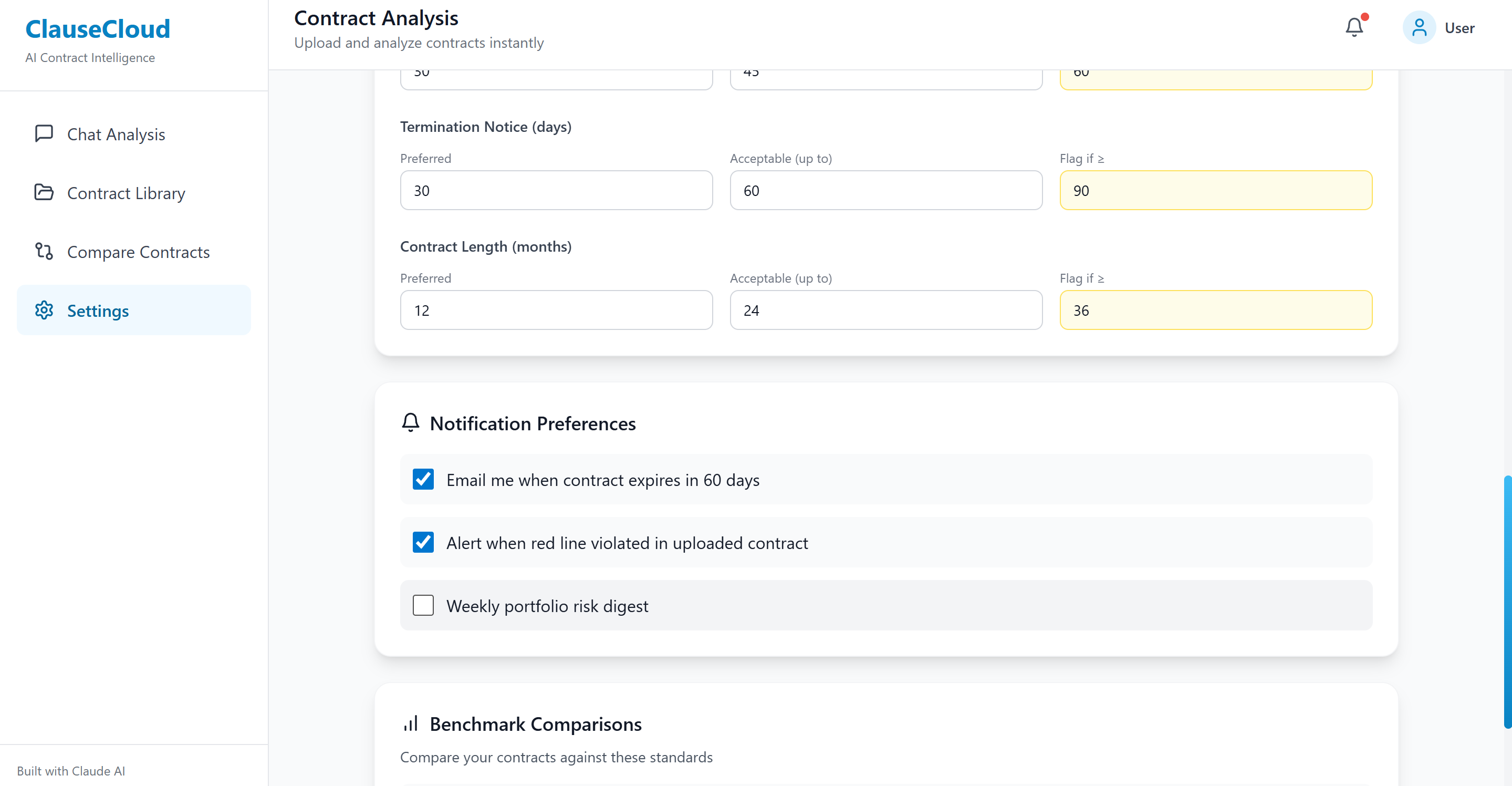
Task: Click the Chat Analysis speech bubble icon
Action: click(x=44, y=134)
